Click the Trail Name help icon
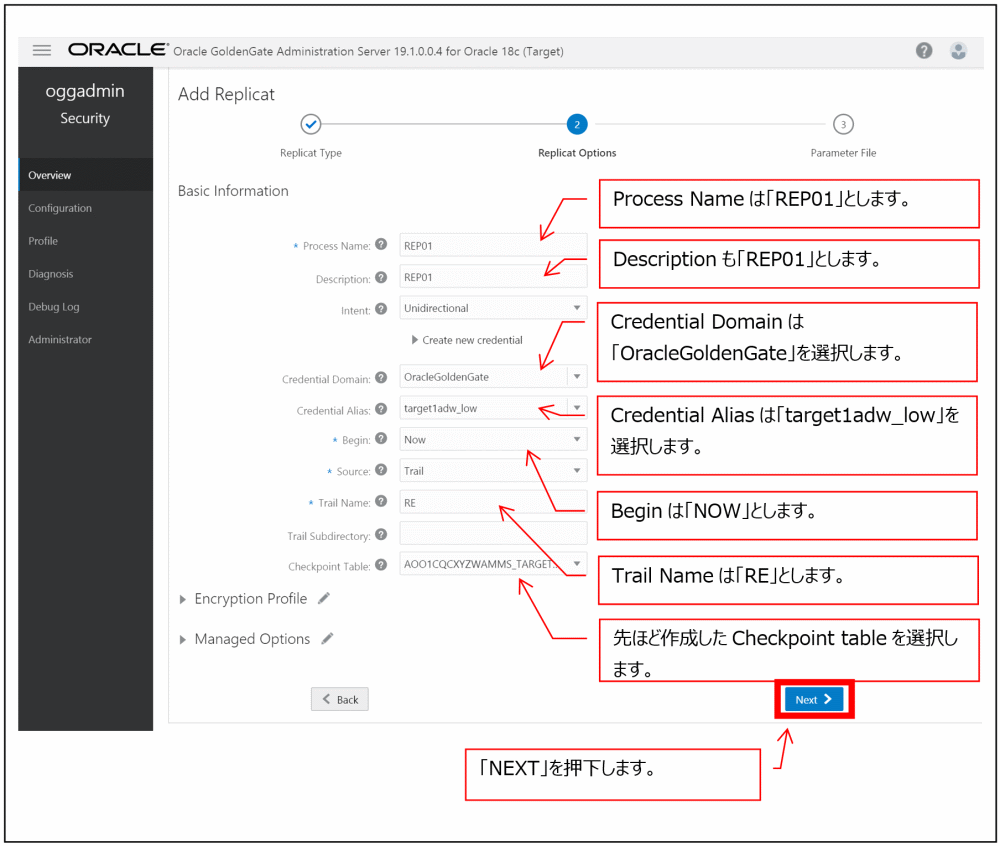The height and width of the screenshot is (846, 1000). (x=381, y=501)
